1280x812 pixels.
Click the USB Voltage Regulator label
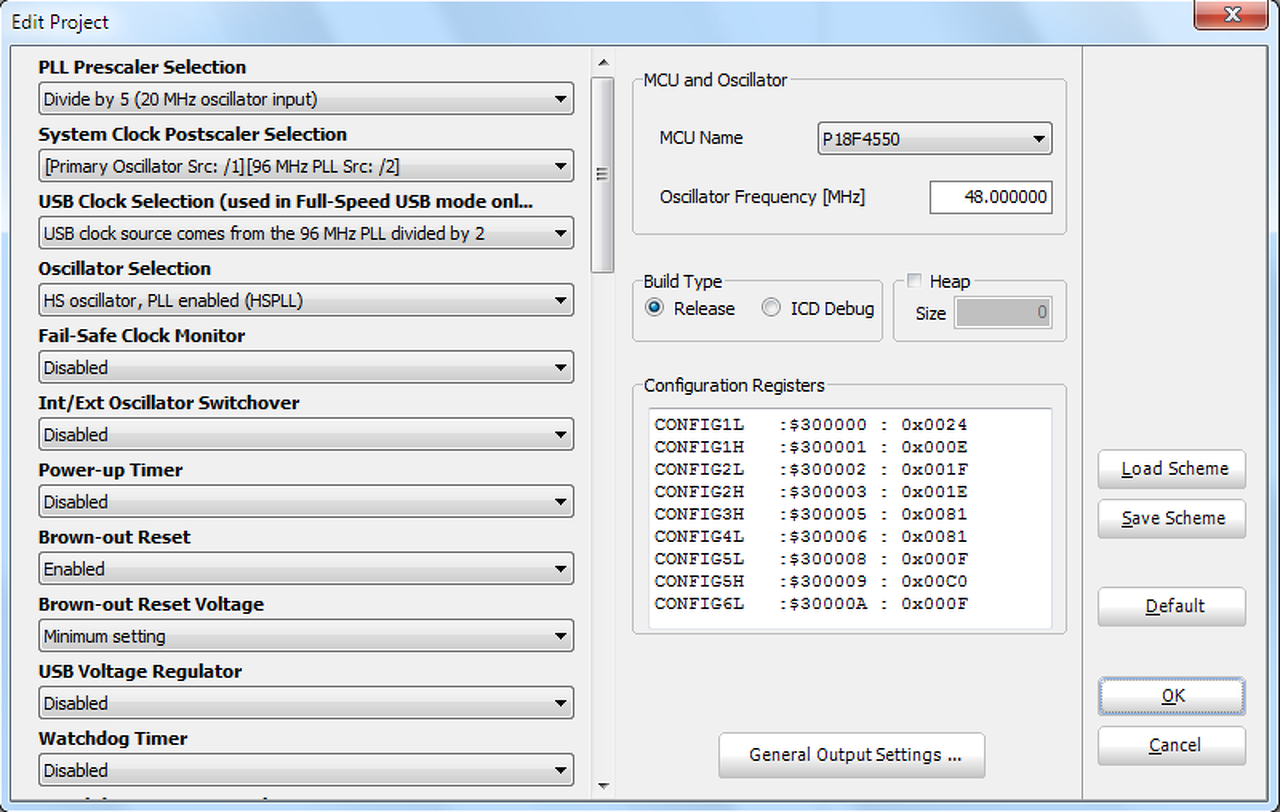point(140,672)
